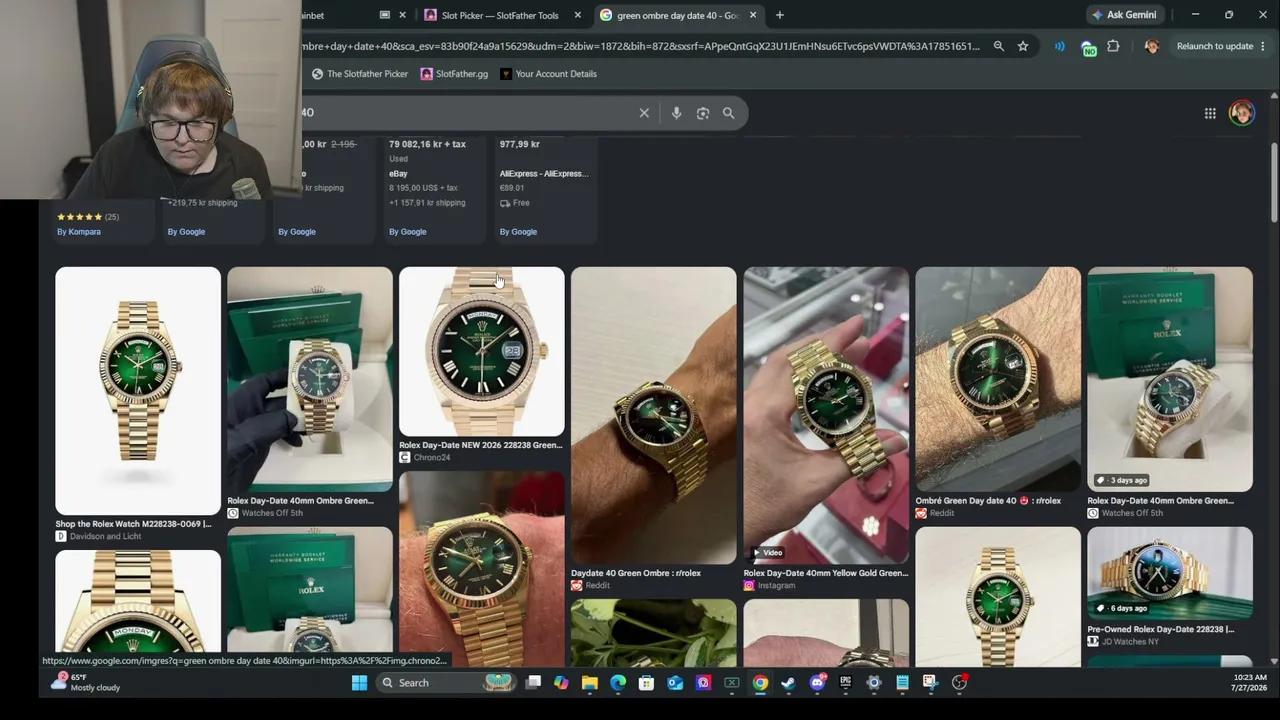Open Windows Start menu
The image size is (1280, 720).
[x=359, y=683]
